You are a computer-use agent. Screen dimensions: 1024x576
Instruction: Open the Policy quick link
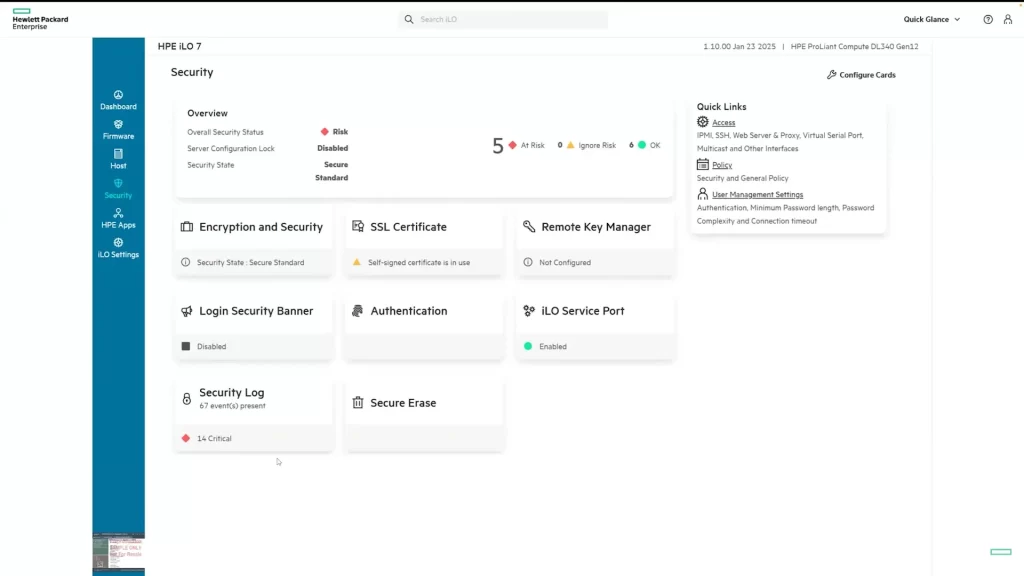pyautogui.click(x=722, y=165)
